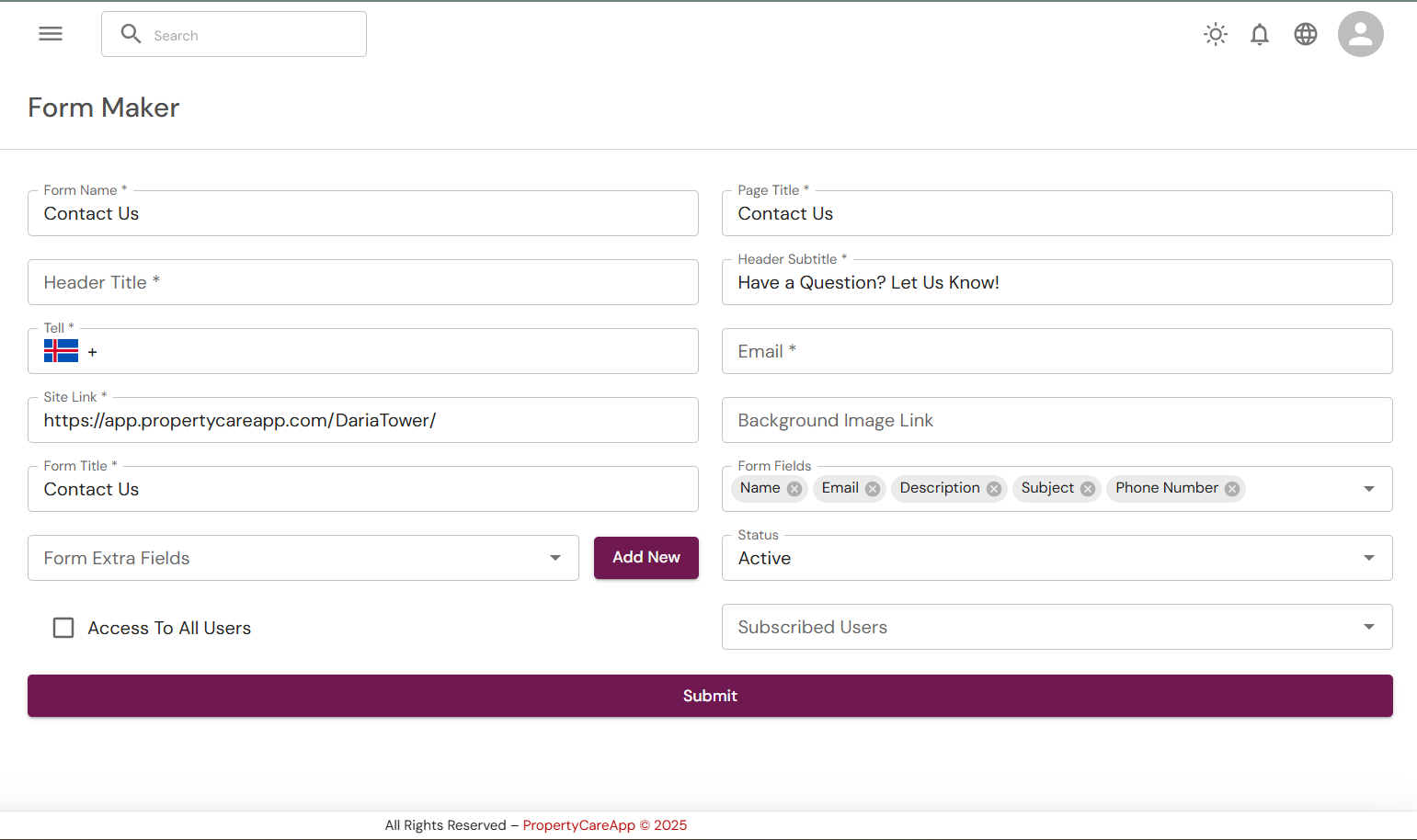This screenshot has width=1417, height=840.
Task: Click the Iceland flag country selector
Action: point(62,351)
